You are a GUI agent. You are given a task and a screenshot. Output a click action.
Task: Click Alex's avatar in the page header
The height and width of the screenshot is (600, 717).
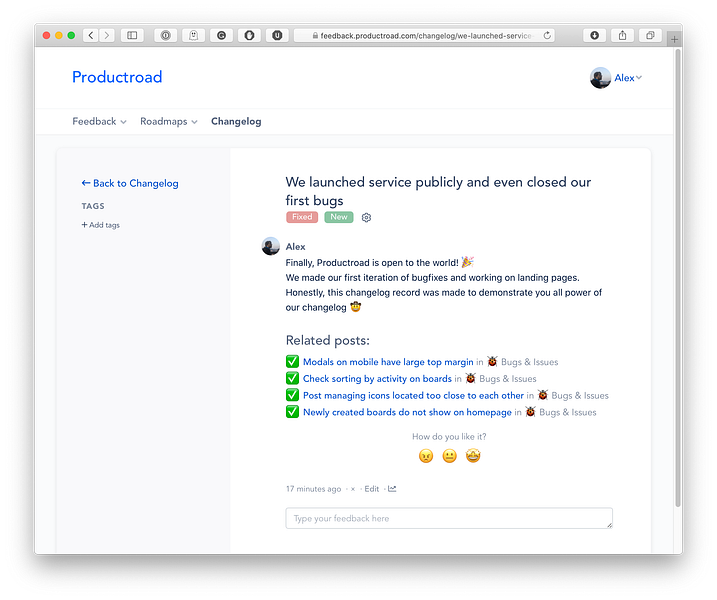600,78
